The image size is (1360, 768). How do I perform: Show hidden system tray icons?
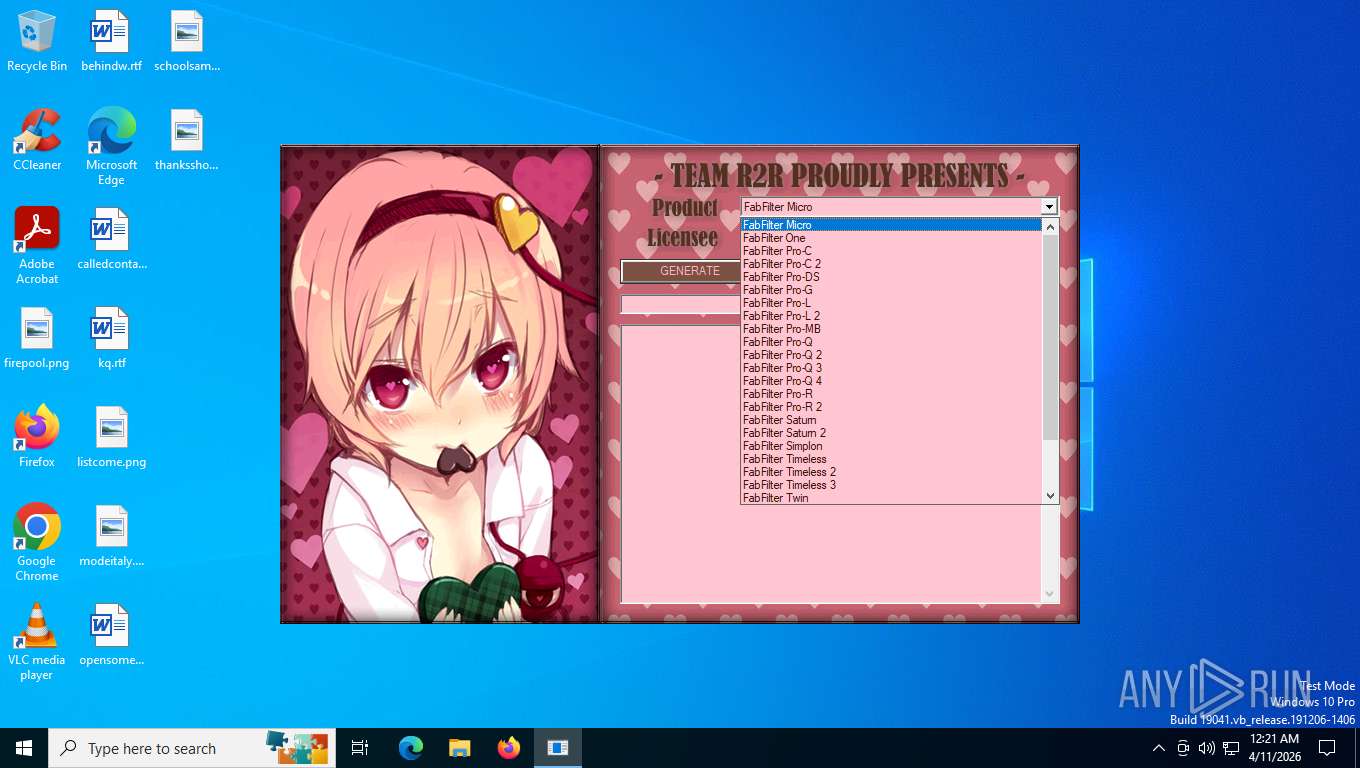(x=1159, y=748)
